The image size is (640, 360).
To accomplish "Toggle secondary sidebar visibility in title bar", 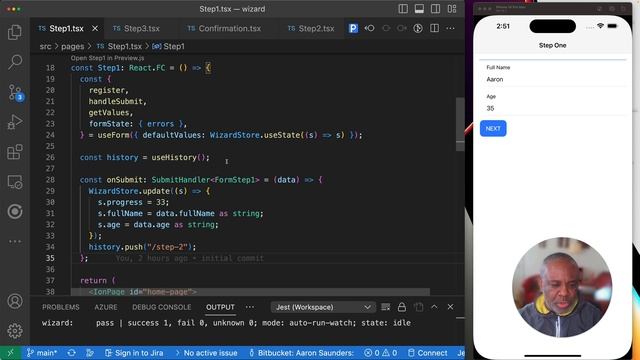I will (436, 9).
